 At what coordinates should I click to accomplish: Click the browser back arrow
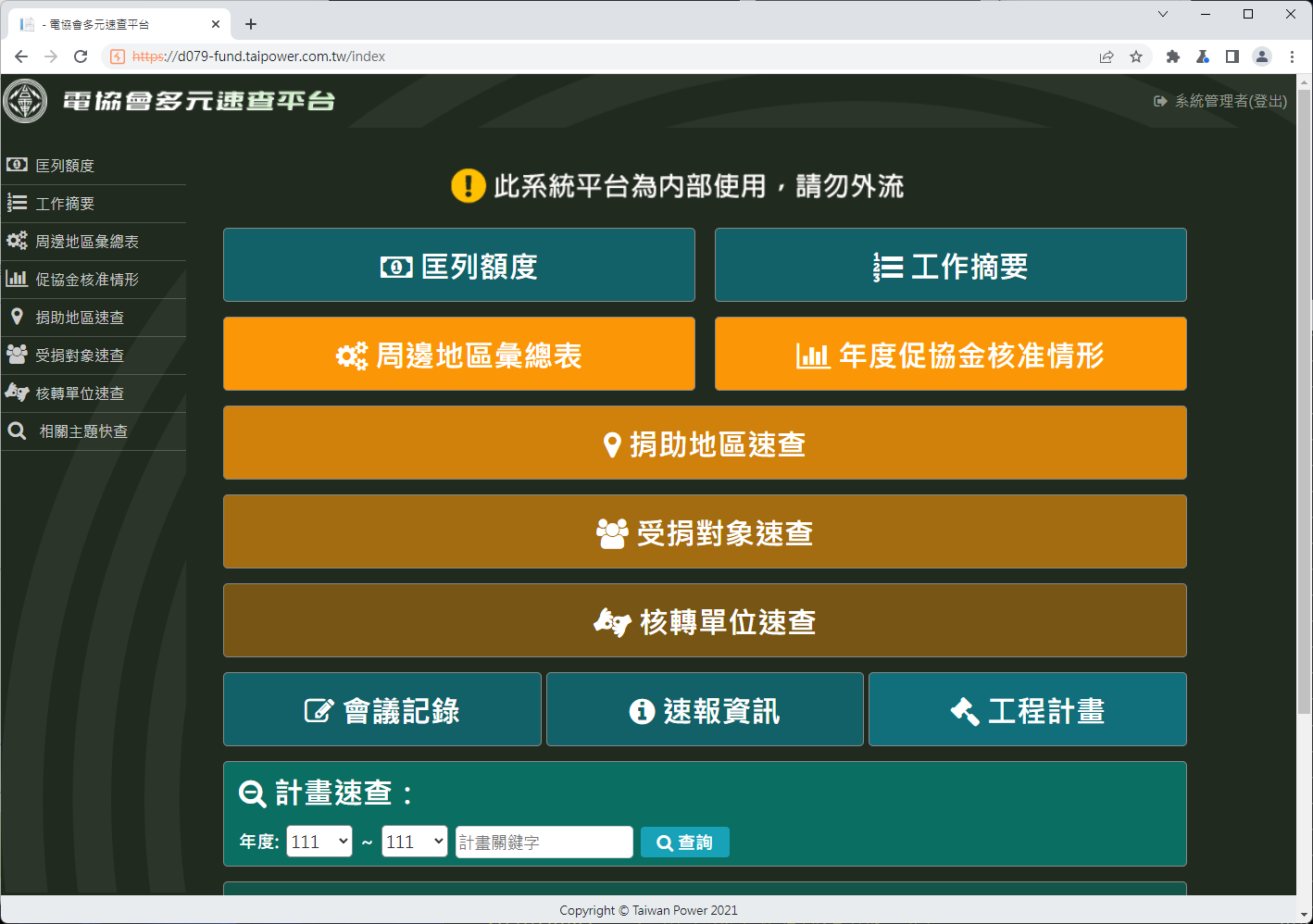tap(21, 56)
